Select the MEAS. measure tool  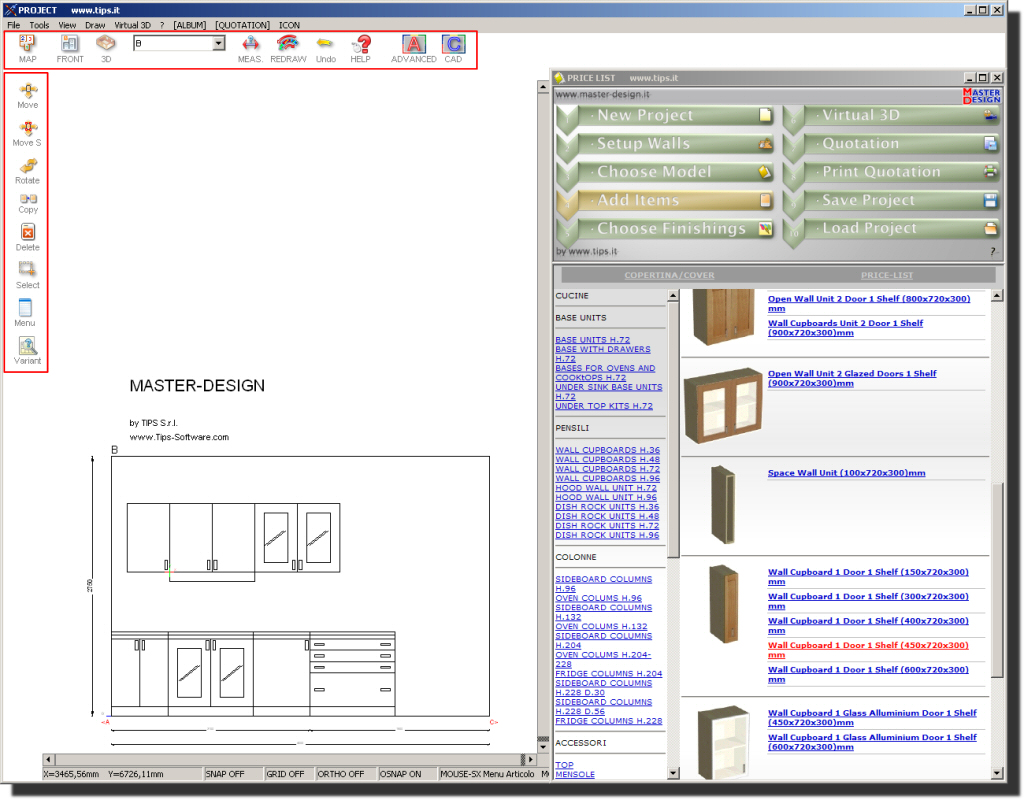point(250,48)
